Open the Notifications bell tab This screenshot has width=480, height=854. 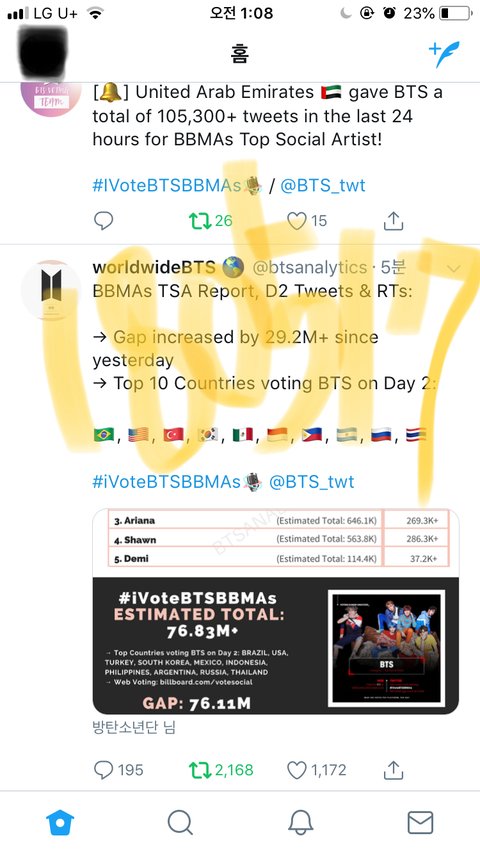pyautogui.click(x=300, y=822)
